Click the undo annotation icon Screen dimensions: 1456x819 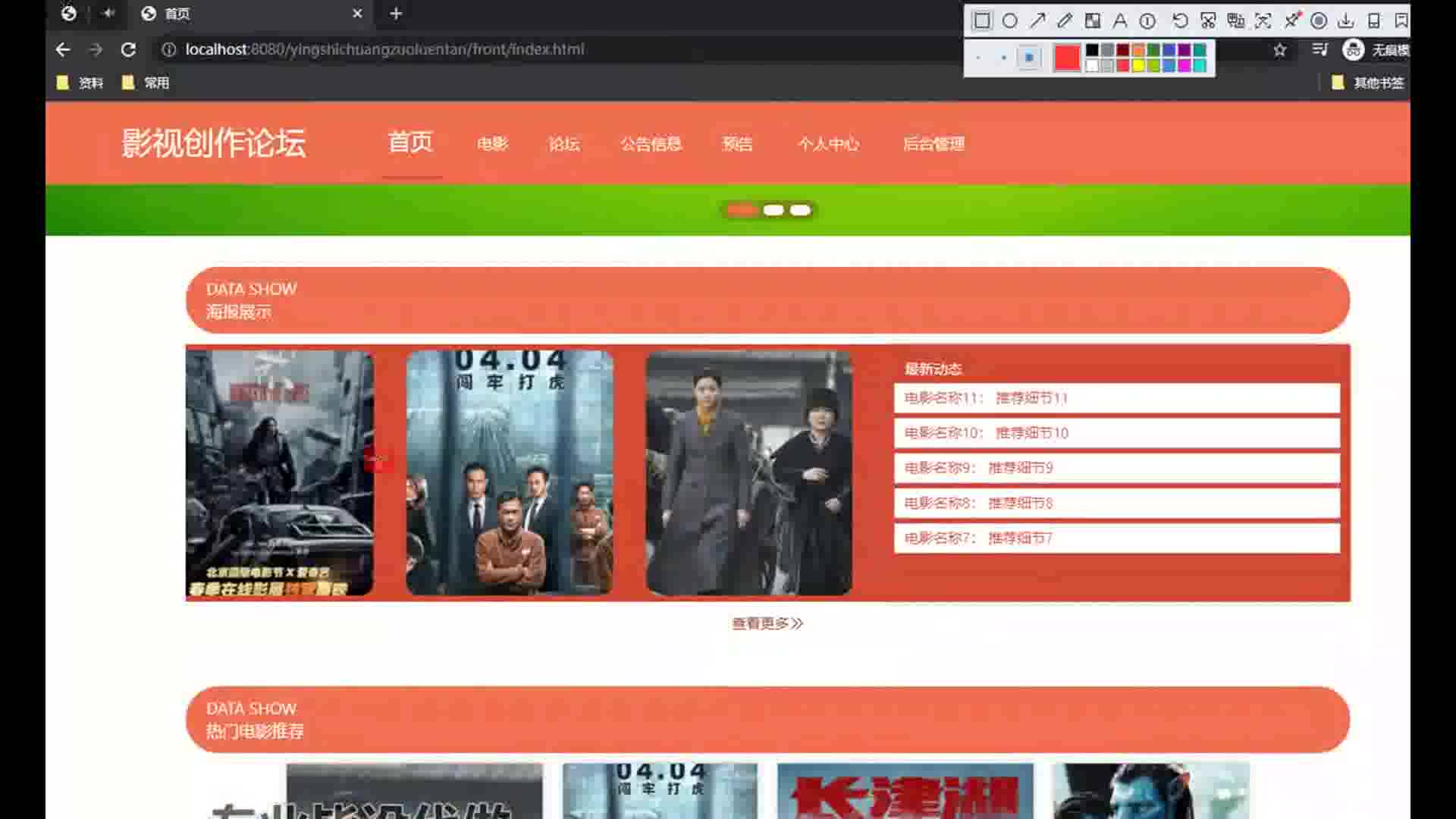tap(1180, 20)
